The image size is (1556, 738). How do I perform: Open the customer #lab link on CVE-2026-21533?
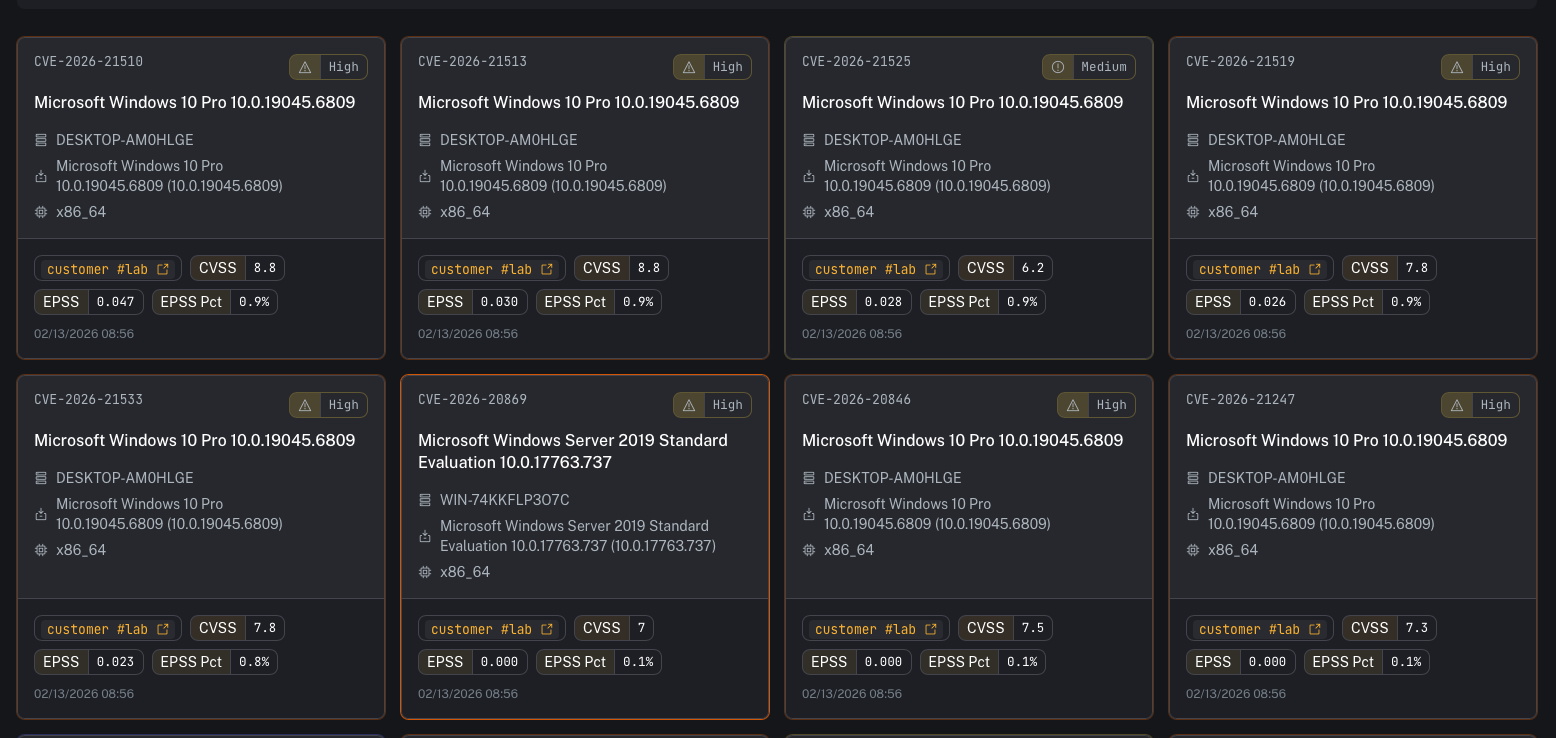[x=108, y=629]
